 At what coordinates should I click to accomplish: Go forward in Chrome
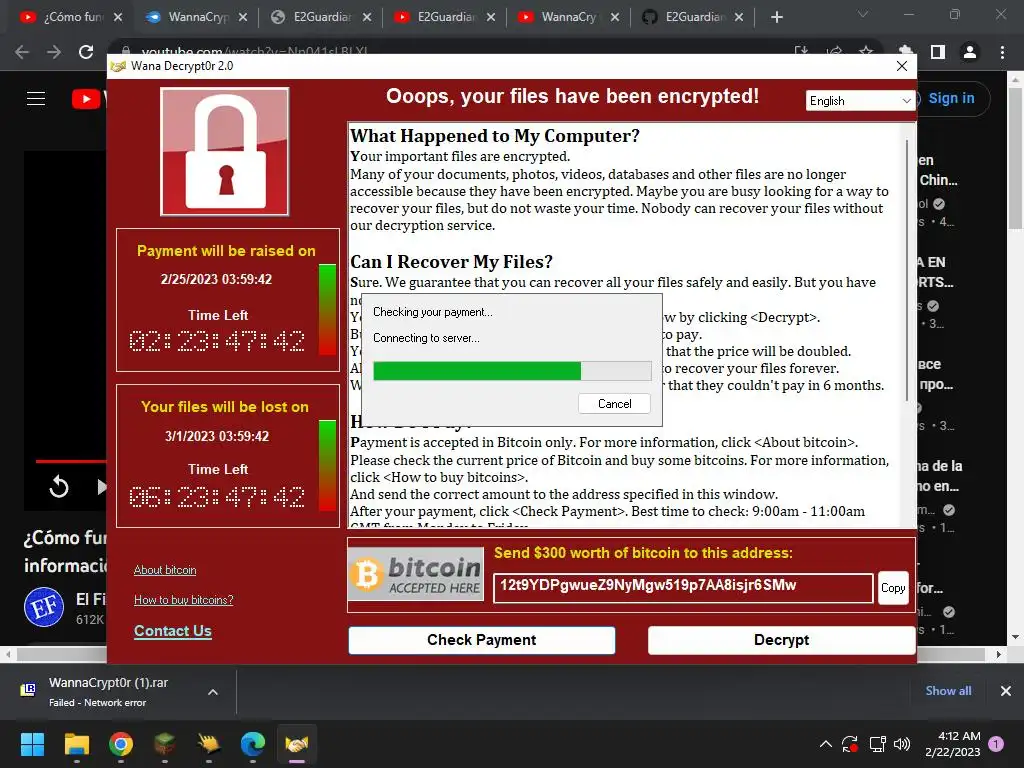[x=54, y=52]
